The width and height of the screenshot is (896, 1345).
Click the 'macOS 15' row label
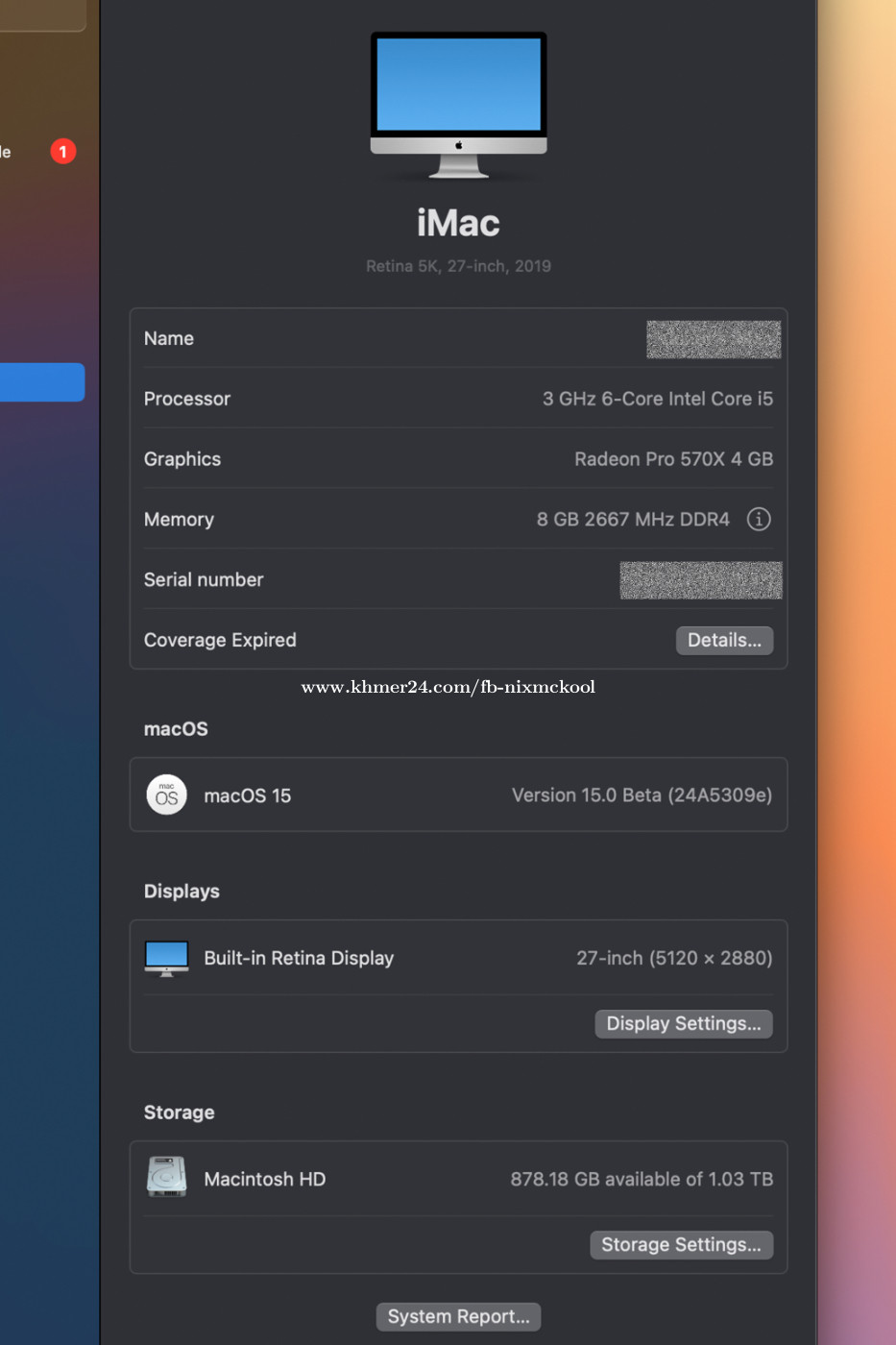[248, 796]
